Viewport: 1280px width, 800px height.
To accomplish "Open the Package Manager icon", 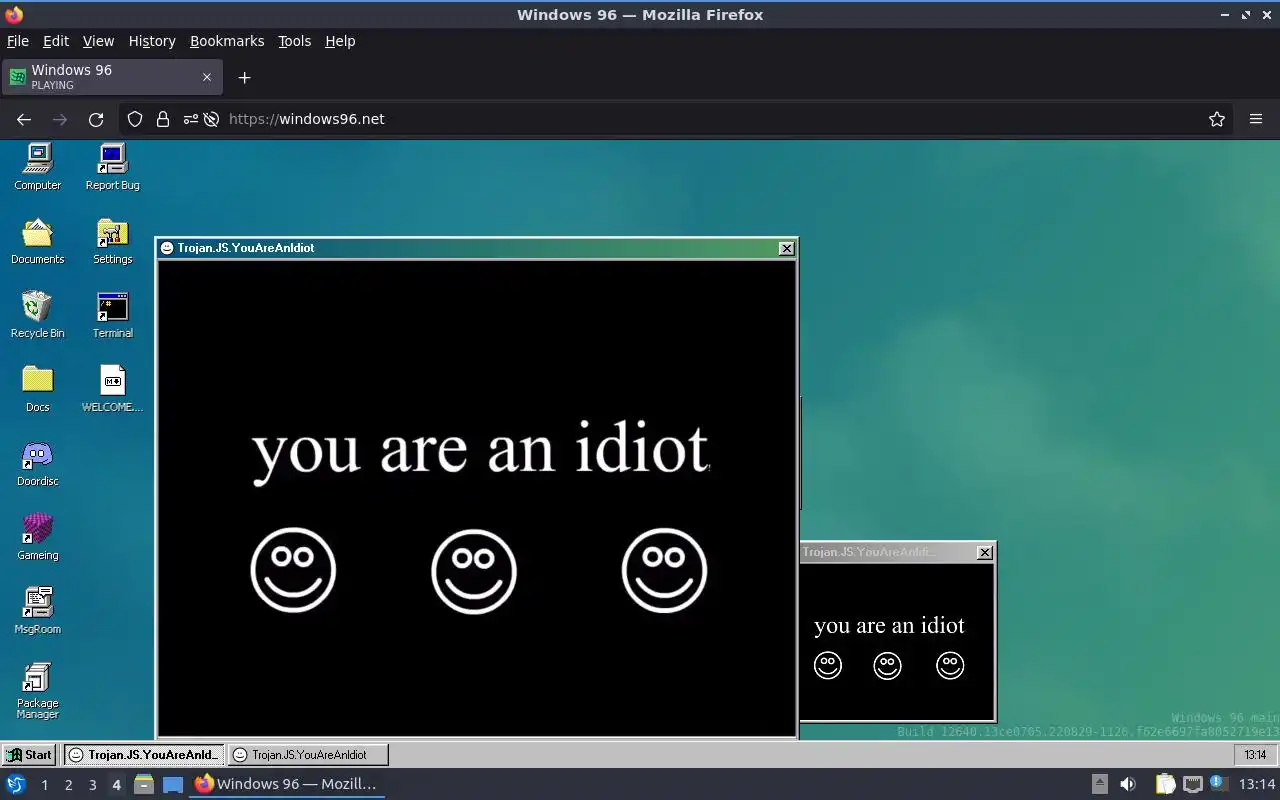I will pyautogui.click(x=38, y=691).
